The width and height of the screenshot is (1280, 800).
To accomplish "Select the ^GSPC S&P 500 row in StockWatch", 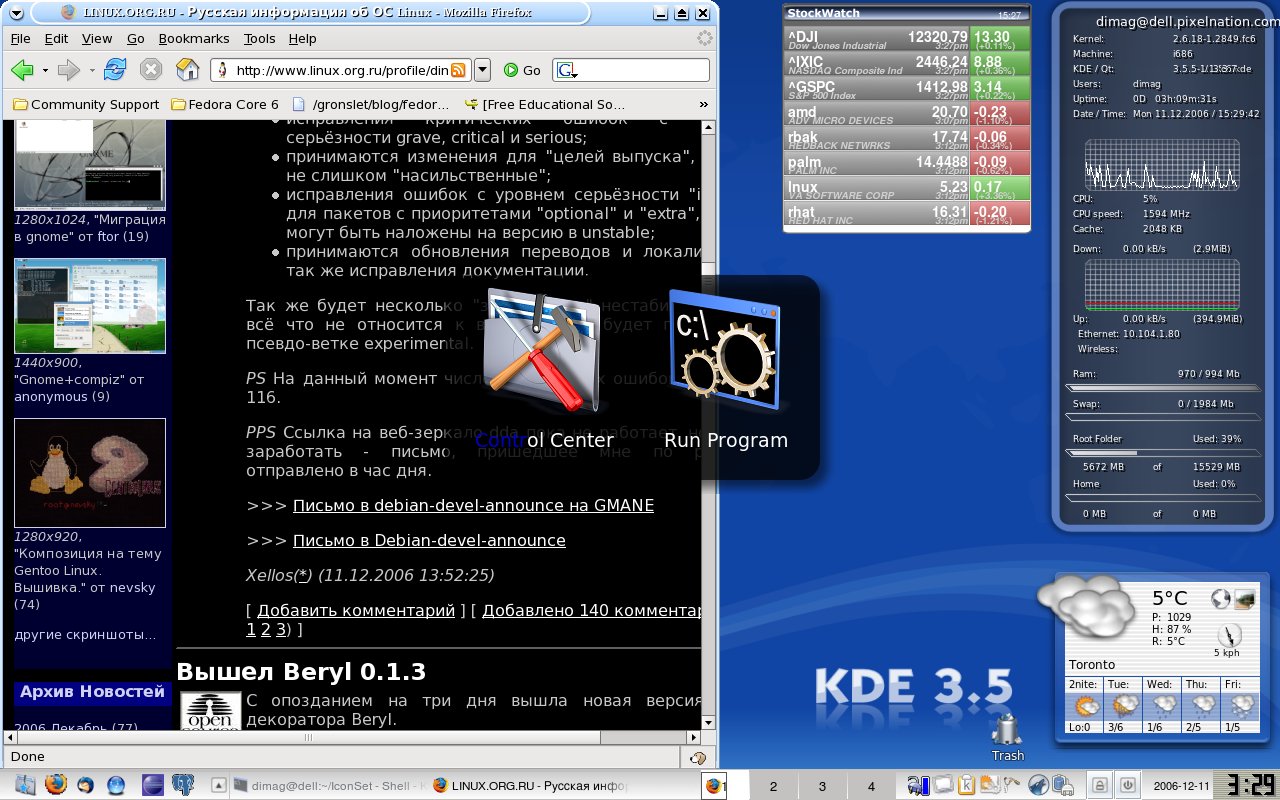I will [x=908, y=88].
